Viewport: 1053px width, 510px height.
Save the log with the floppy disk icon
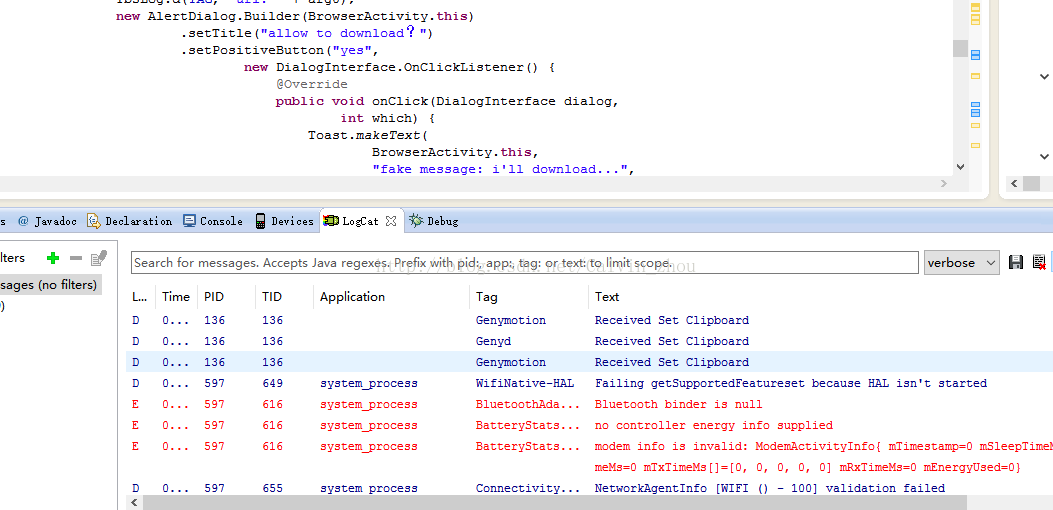tap(1016, 263)
